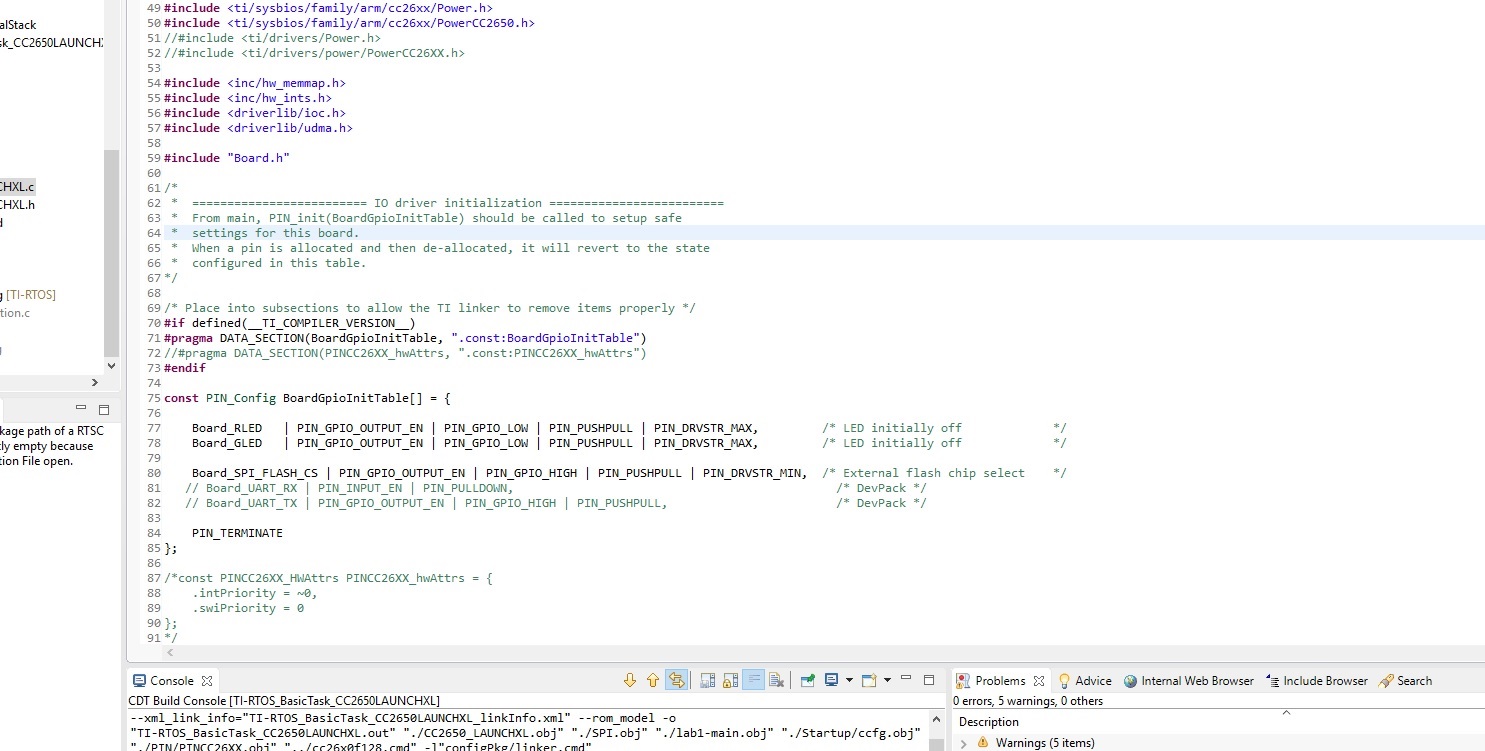Click the 'const PIN_Config BoardGpioInitTable[]' line
Image resolution: width=1485 pixels, height=751 pixels.
tap(307, 398)
